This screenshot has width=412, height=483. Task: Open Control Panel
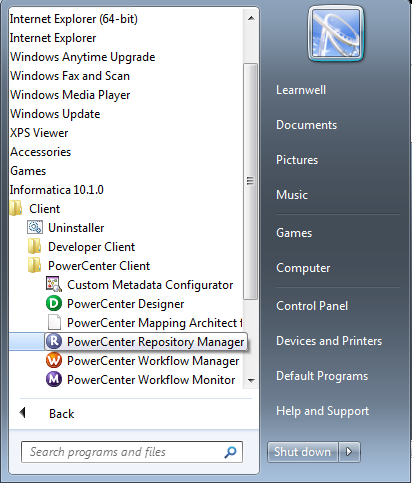pyautogui.click(x=312, y=306)
